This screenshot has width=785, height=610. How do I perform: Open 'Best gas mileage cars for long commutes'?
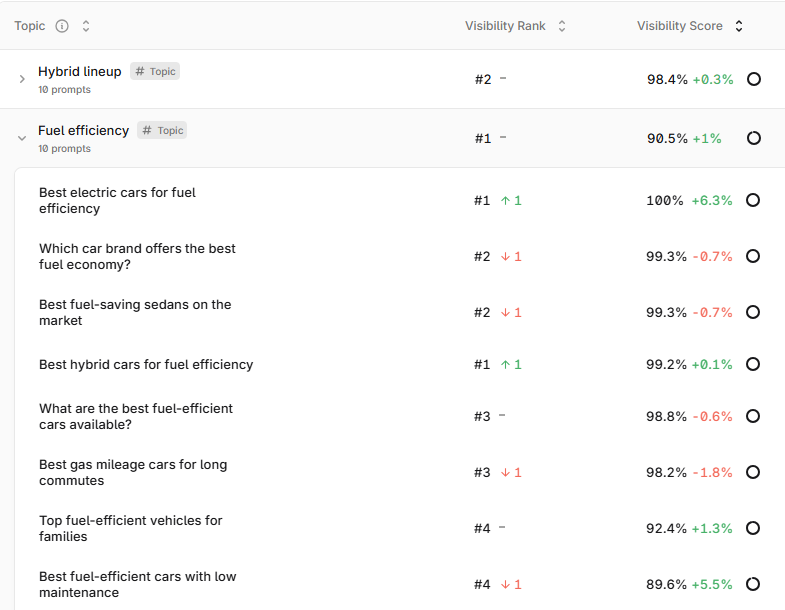point(133,472)
